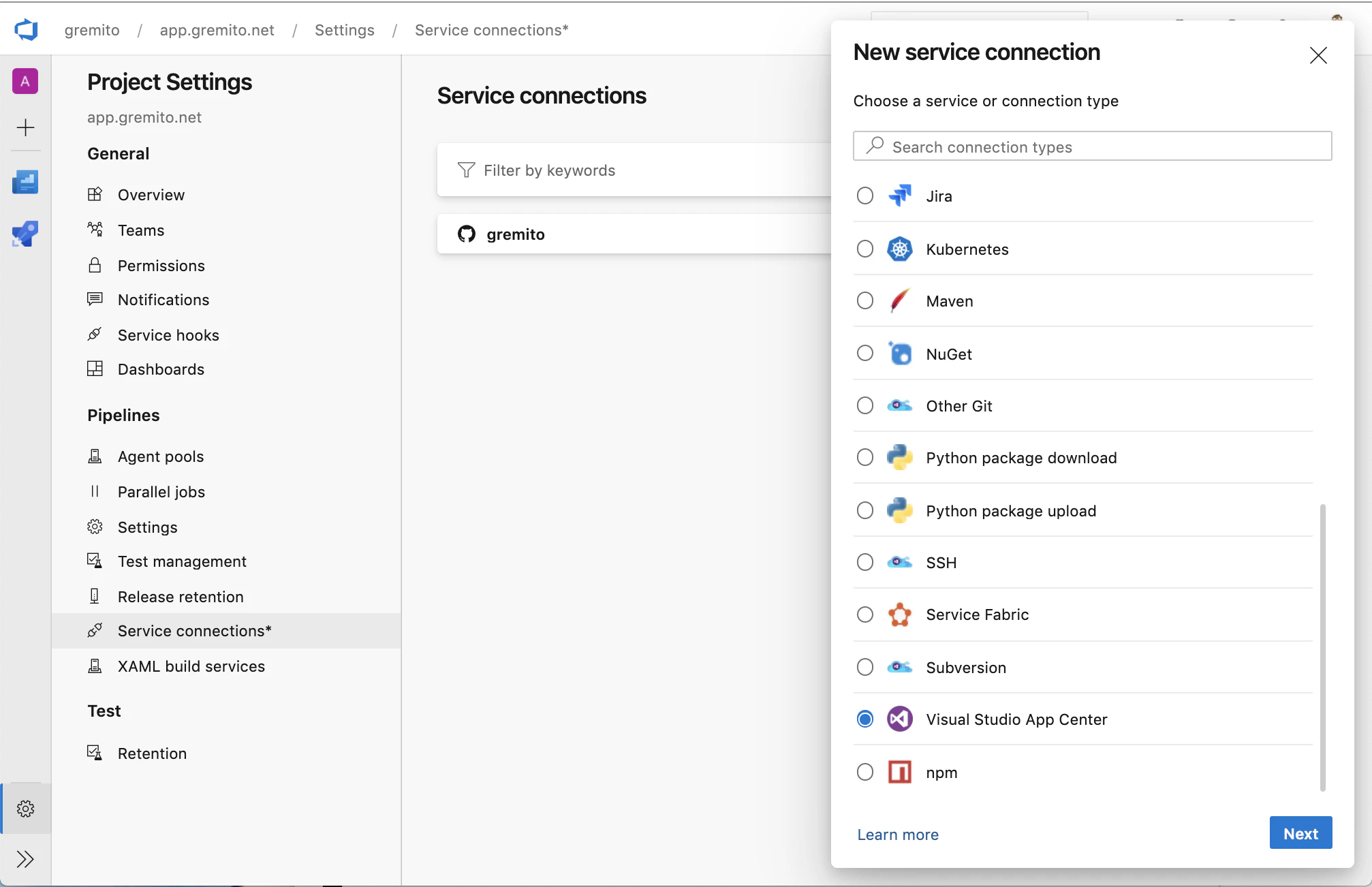Viewport: 1372px width, 887px height.
Task: Click the NuGet logo icon
Action: coord(900,354)
